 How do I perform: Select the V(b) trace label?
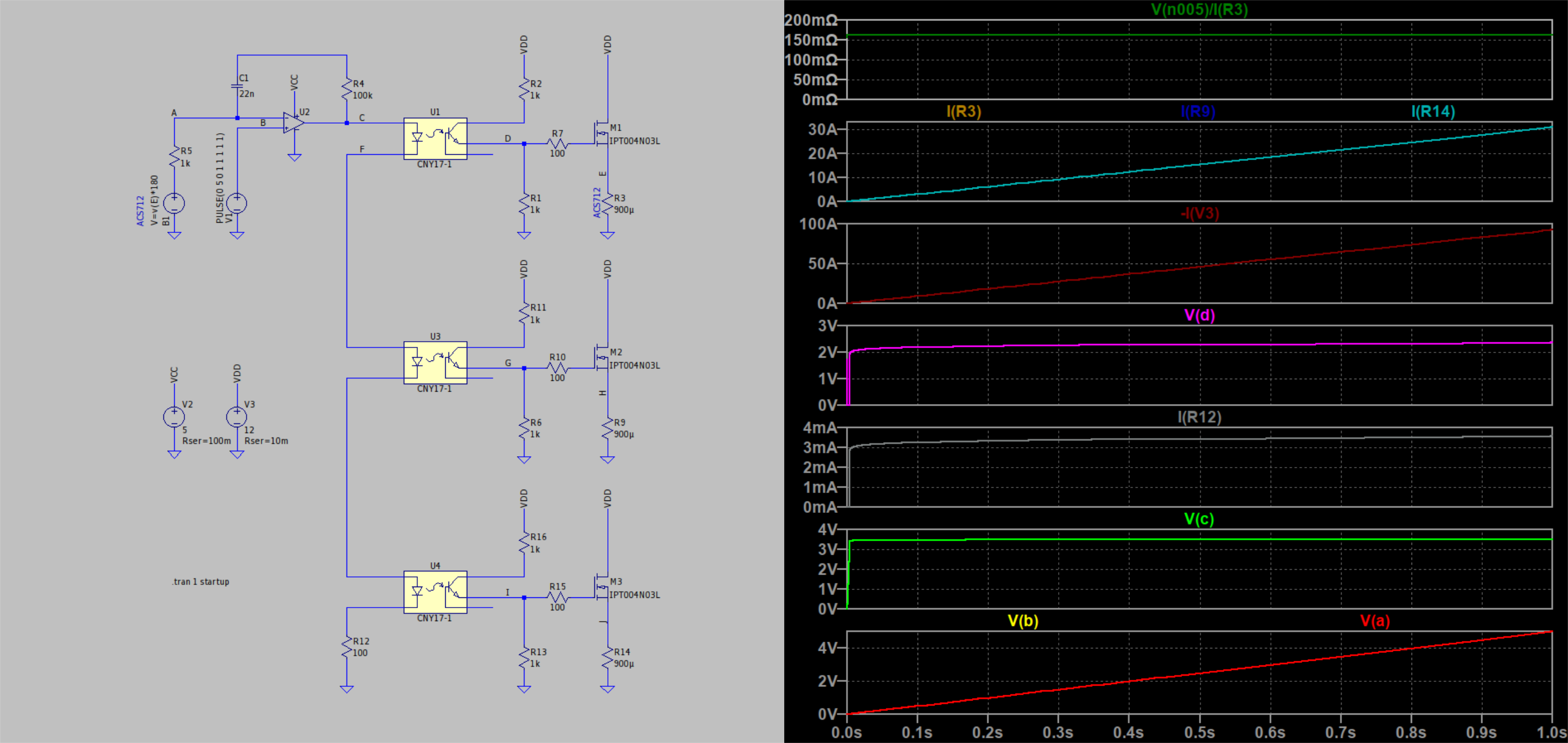(1022, 621)
